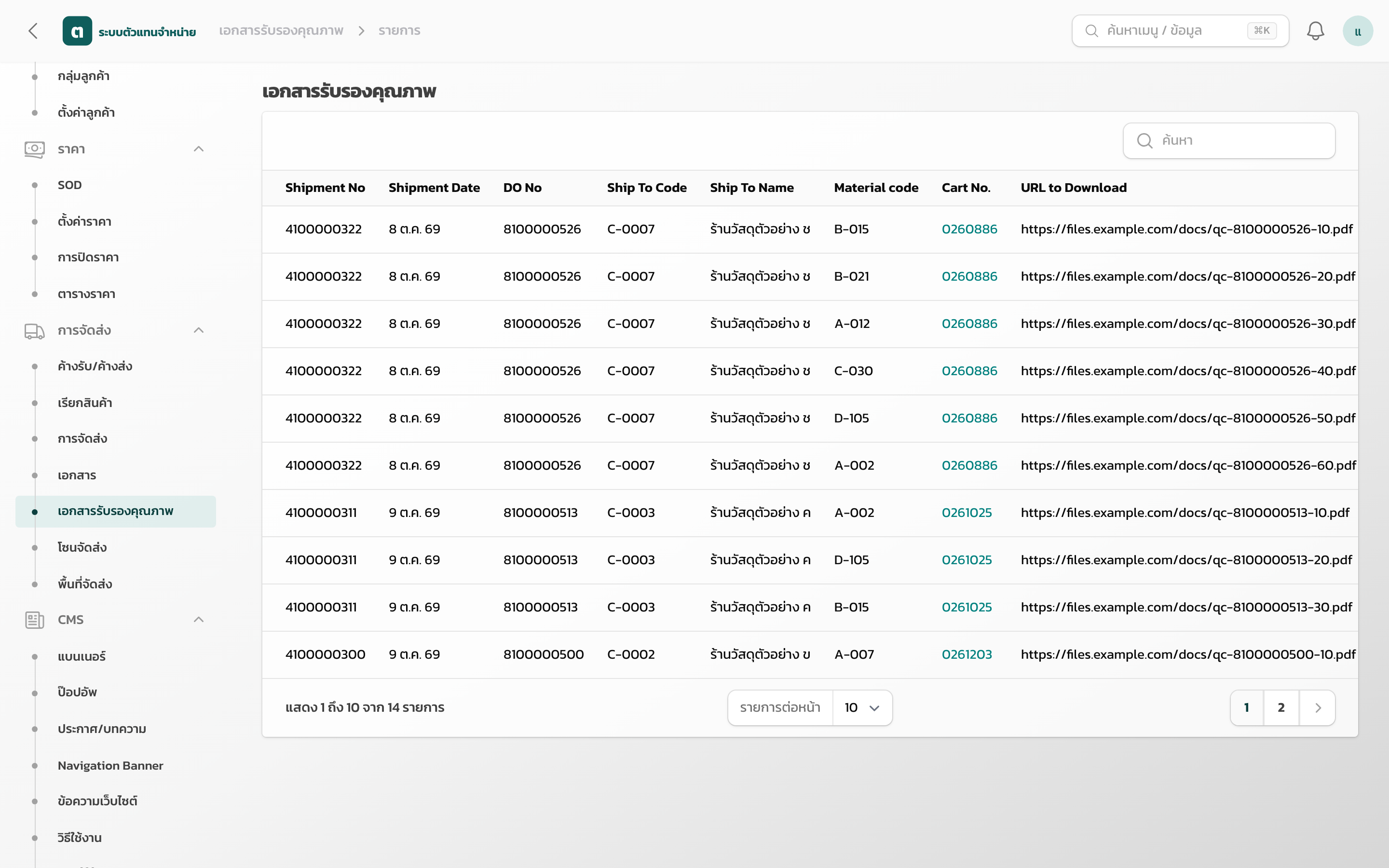
Task: Click the การจัดส่ง truck icon in sidebar
Action: point(34,331)
